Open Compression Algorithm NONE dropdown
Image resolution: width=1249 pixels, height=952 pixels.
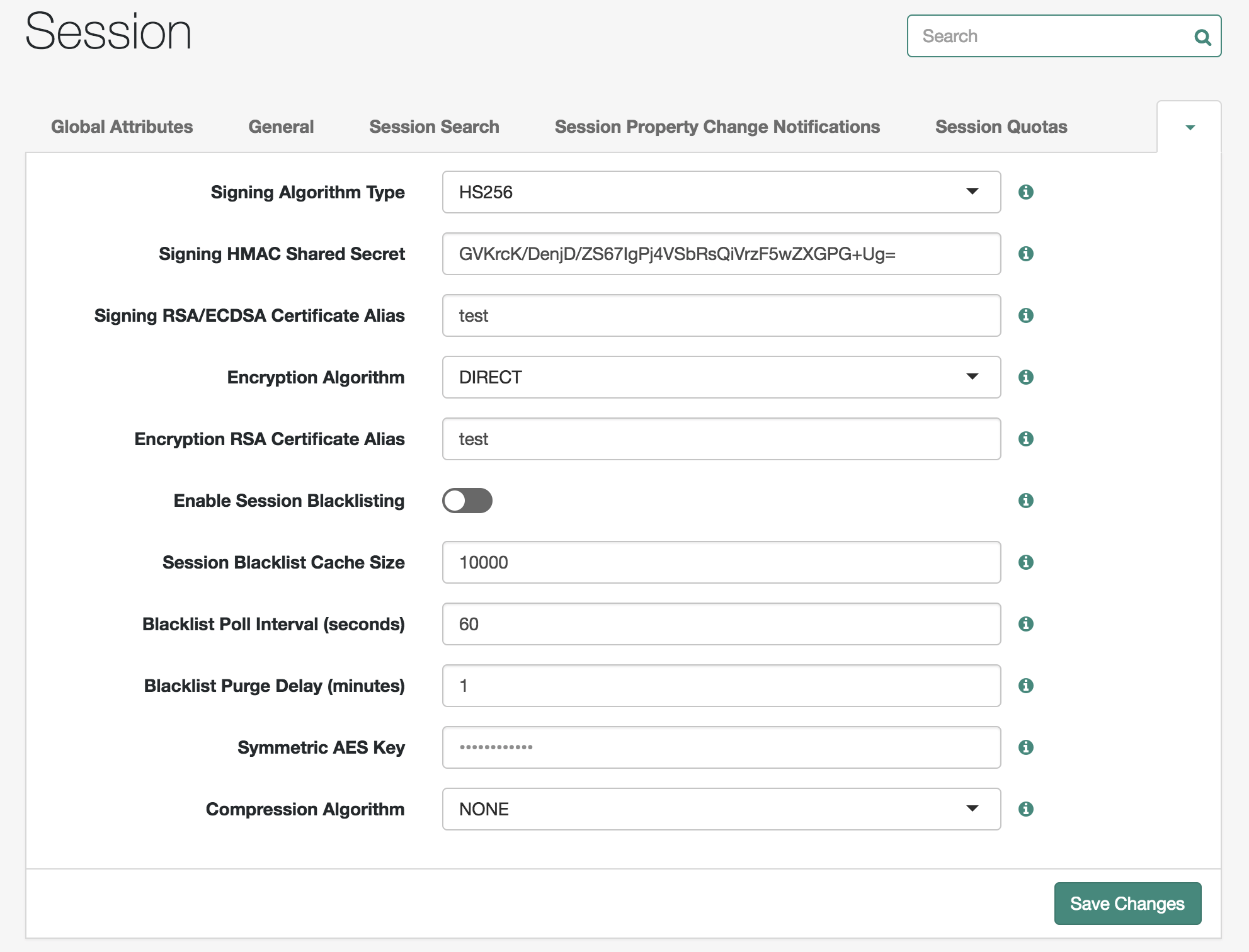(x=722, y=809)
